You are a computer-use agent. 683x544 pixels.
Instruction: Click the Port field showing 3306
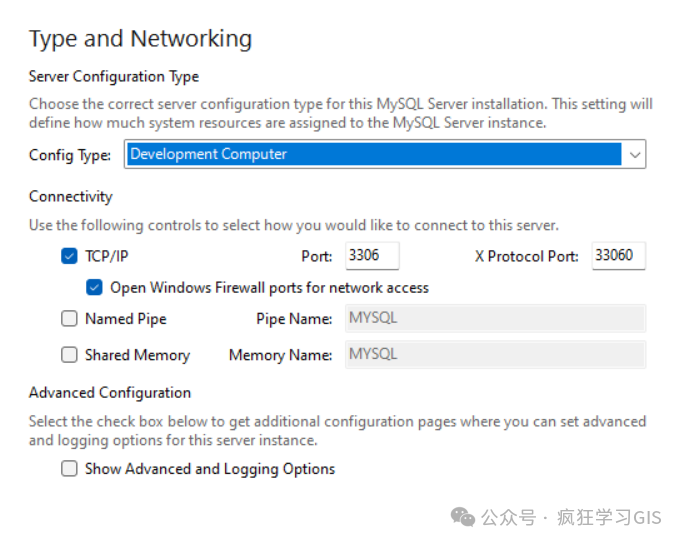tap(372, 256)
